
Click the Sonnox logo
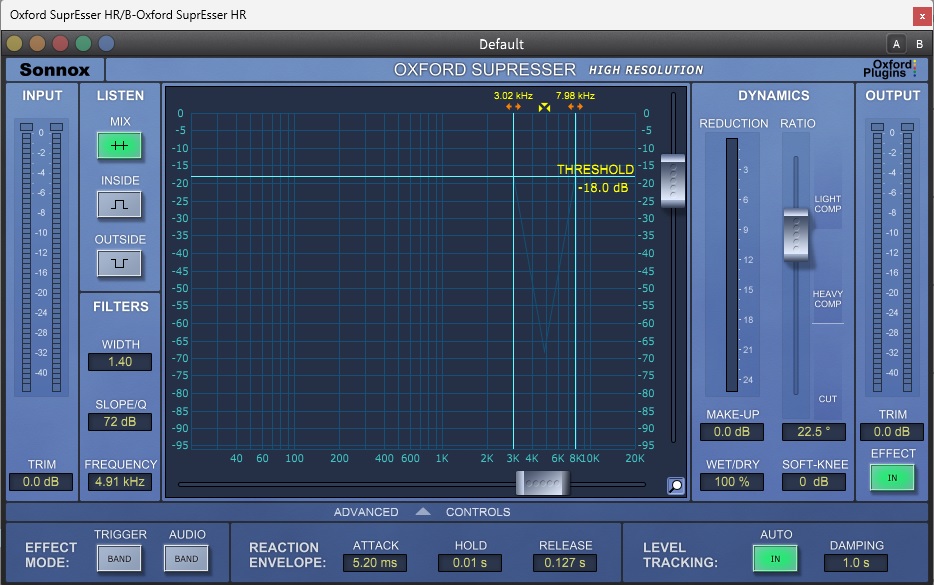tap(54, 70)
